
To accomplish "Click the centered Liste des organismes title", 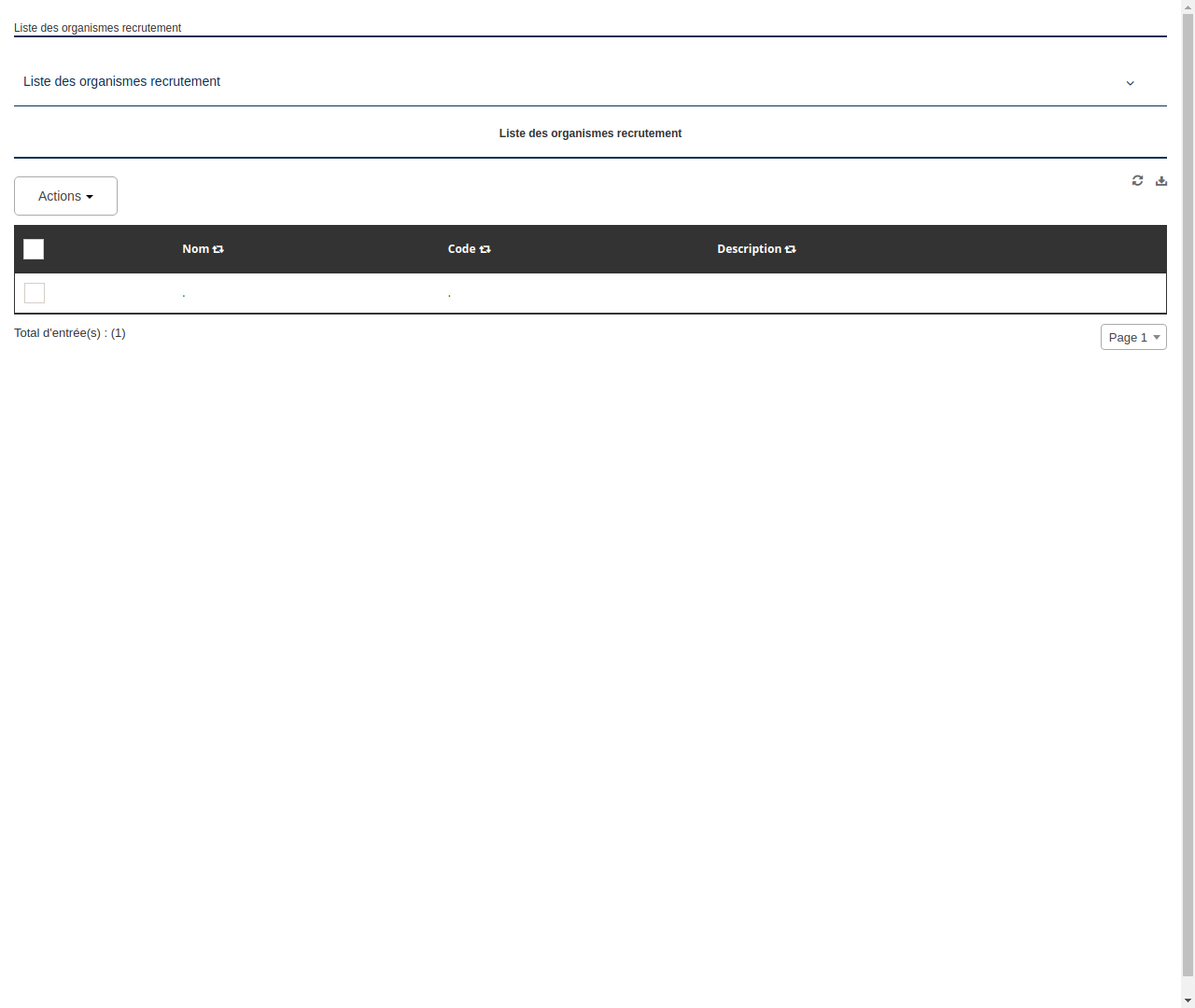I will pyautogui.click(x=590, y=133).
